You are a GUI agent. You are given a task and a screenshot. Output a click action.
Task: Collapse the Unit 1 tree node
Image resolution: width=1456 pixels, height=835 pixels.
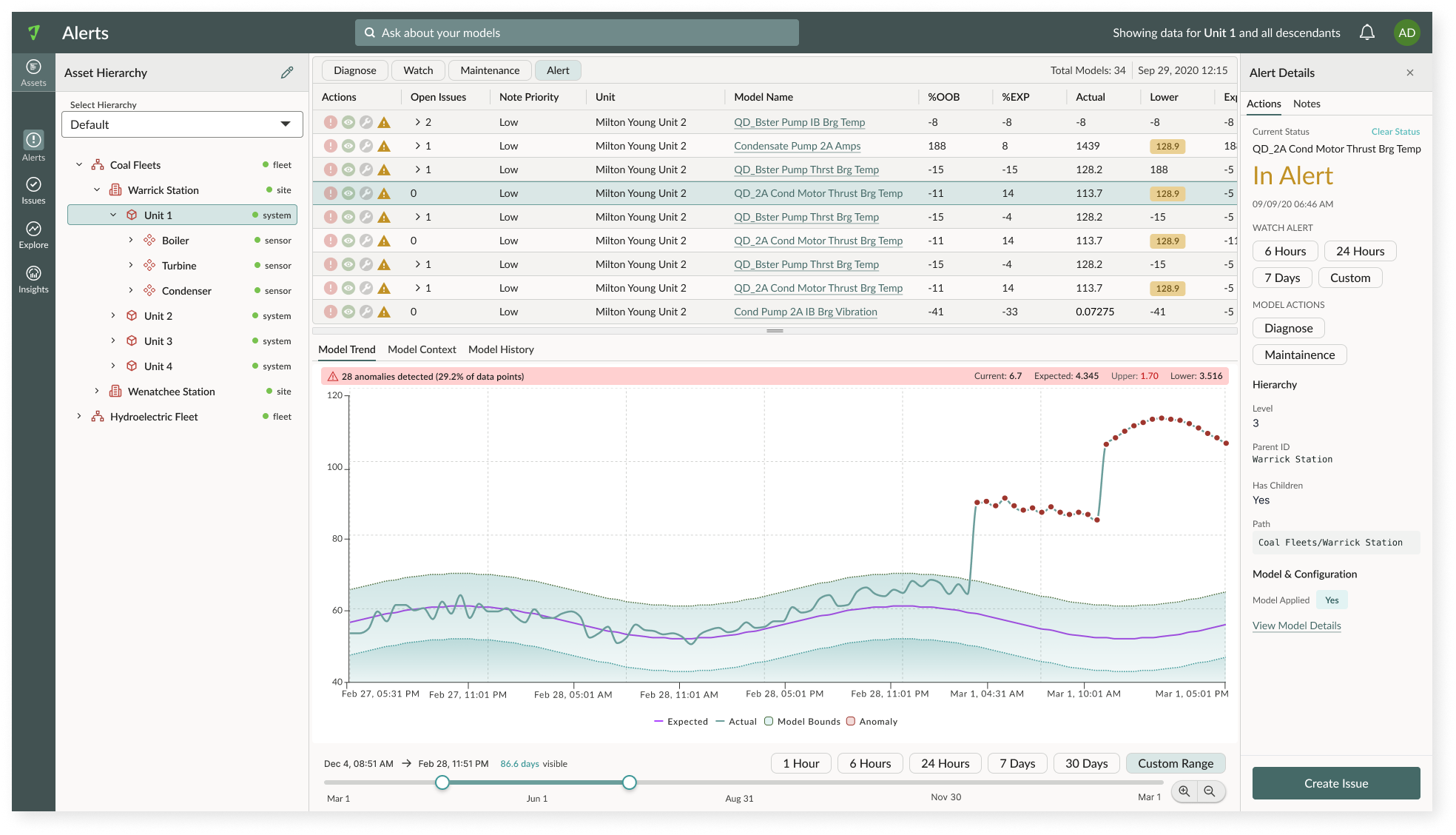pos(113,215)
